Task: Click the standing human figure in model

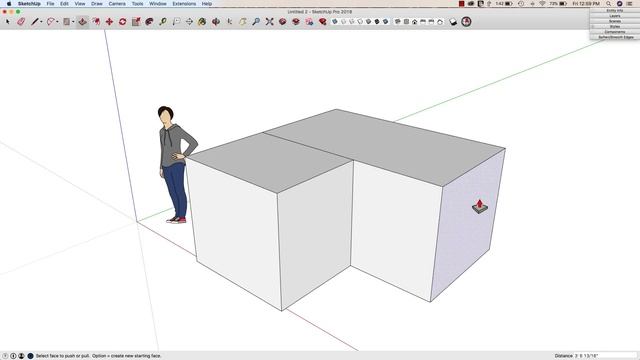Action: point(176,164)
